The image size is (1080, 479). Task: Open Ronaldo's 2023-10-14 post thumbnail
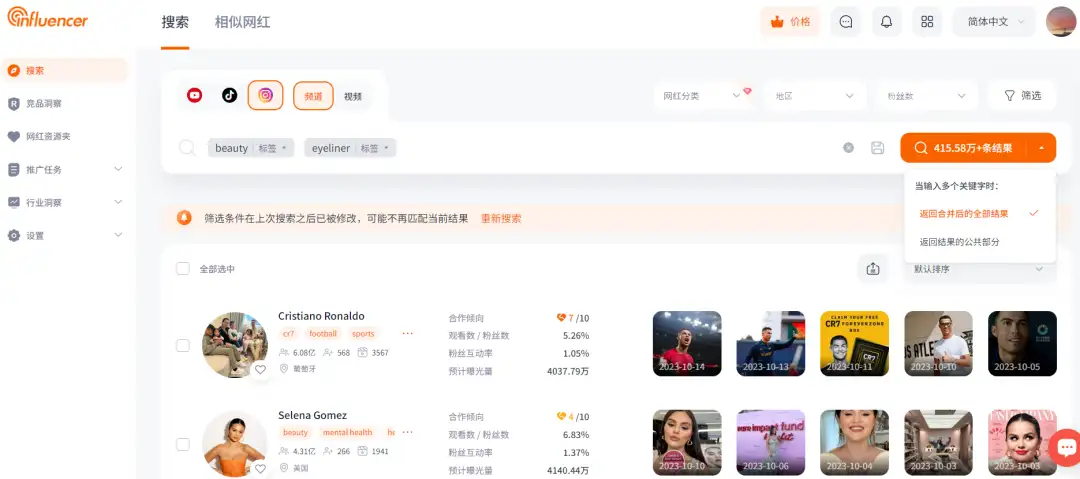(x=687, y=343)
